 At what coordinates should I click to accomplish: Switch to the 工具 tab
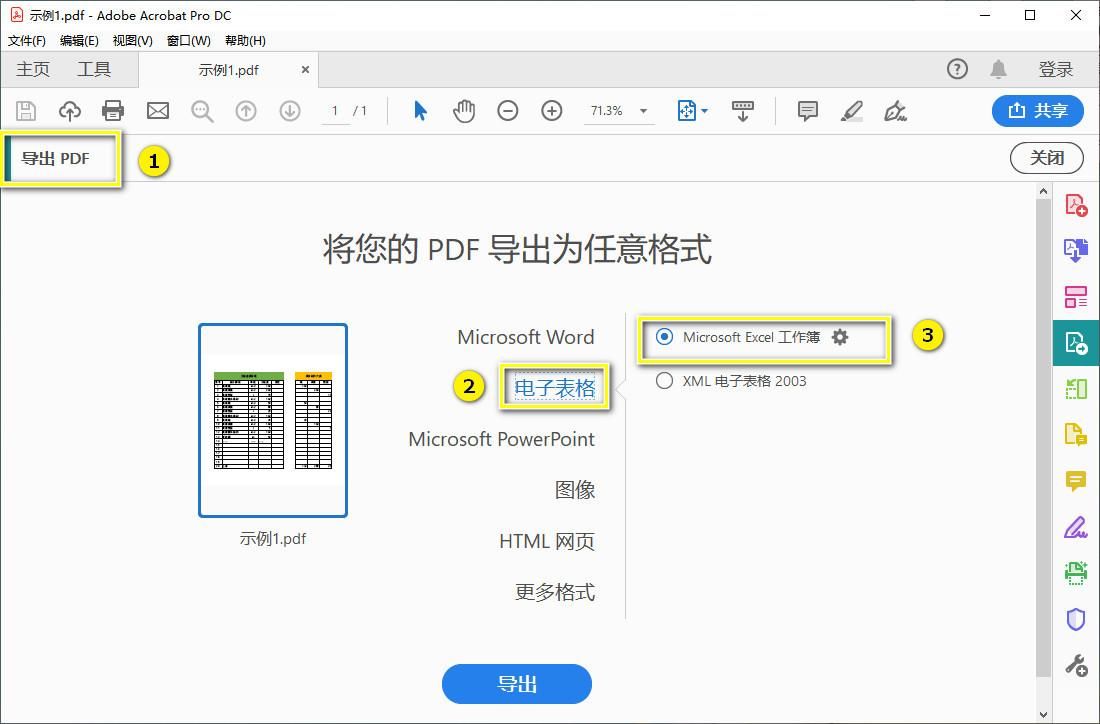(x=94, y=69)
